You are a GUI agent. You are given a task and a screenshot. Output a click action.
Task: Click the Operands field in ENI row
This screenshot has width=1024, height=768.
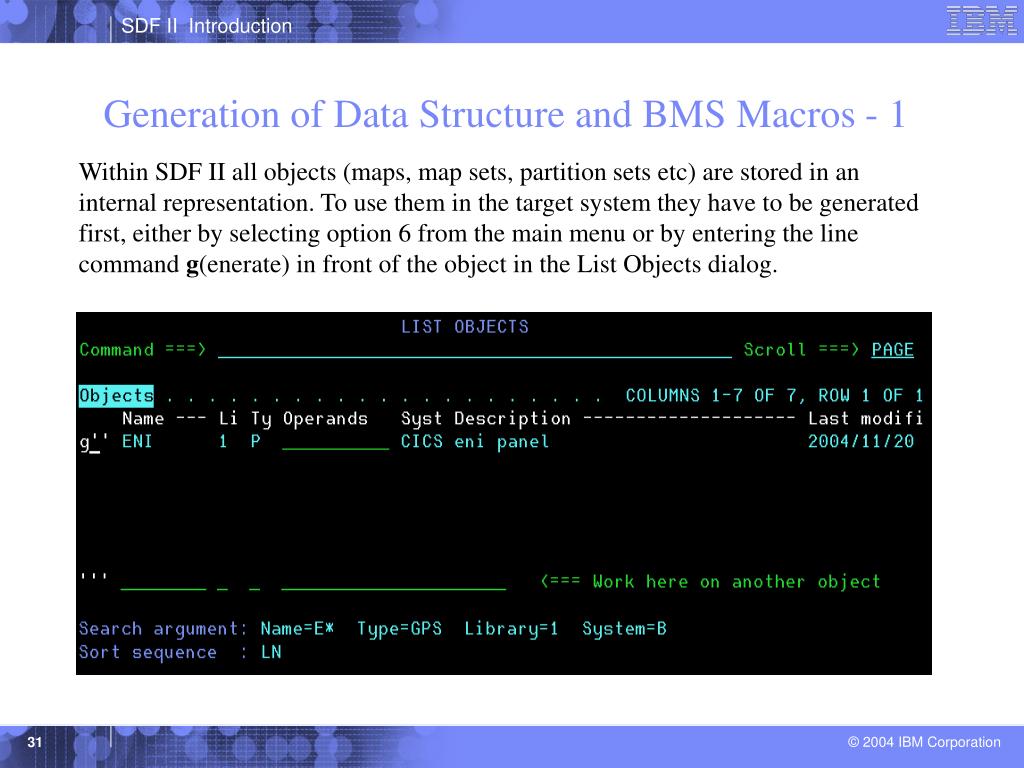(336, 442)
